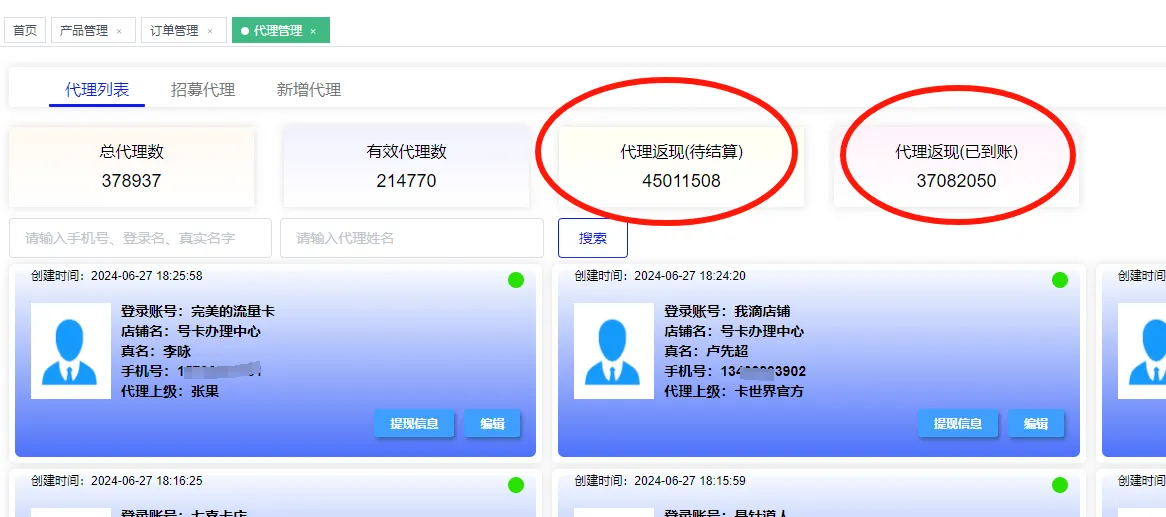Click avatar icon of 我滴店铺 agent
1166x517 pixels.
pyautogui.click(x=613, y=351)
